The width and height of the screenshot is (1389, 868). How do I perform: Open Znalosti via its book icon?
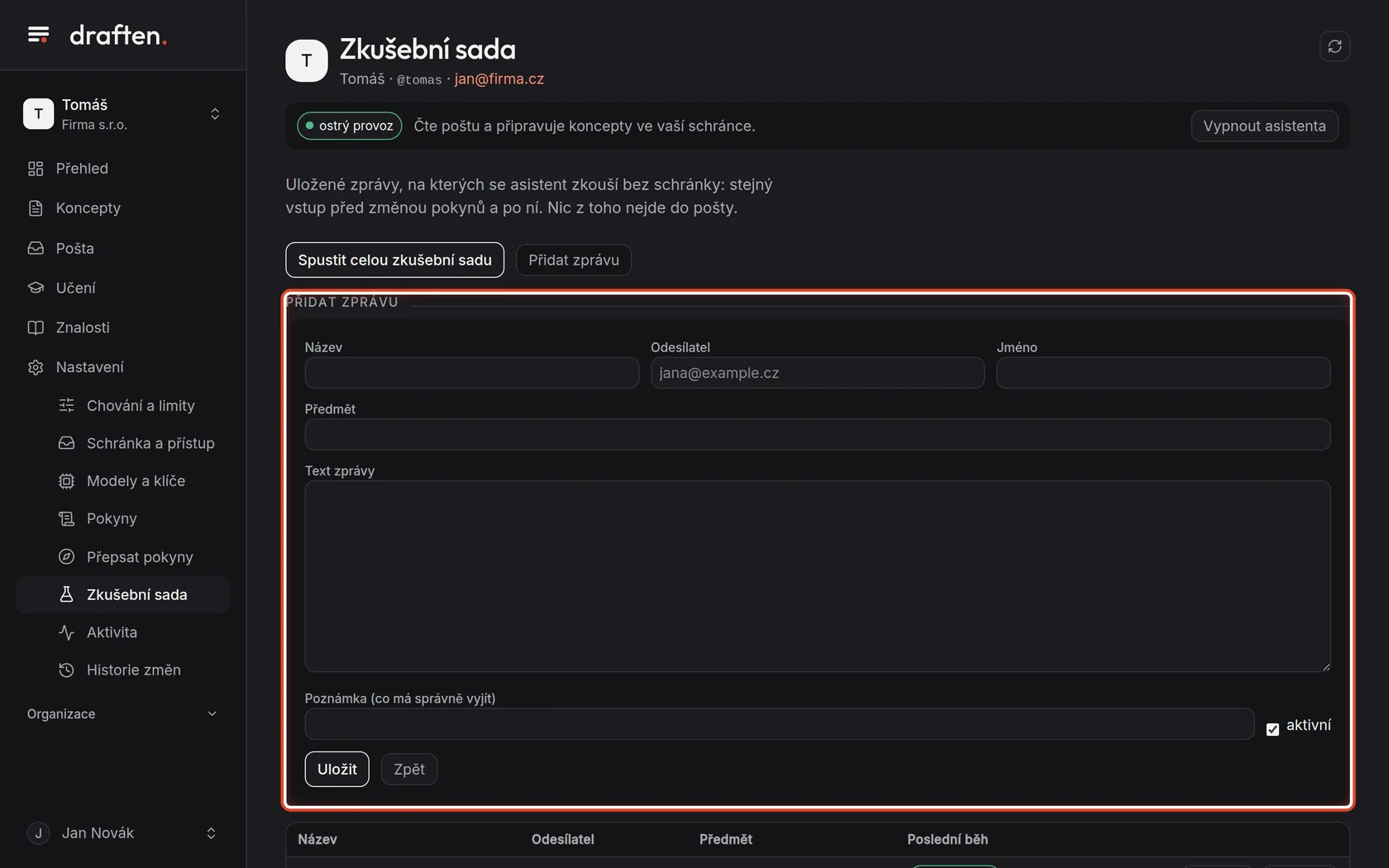pos(36,327)
